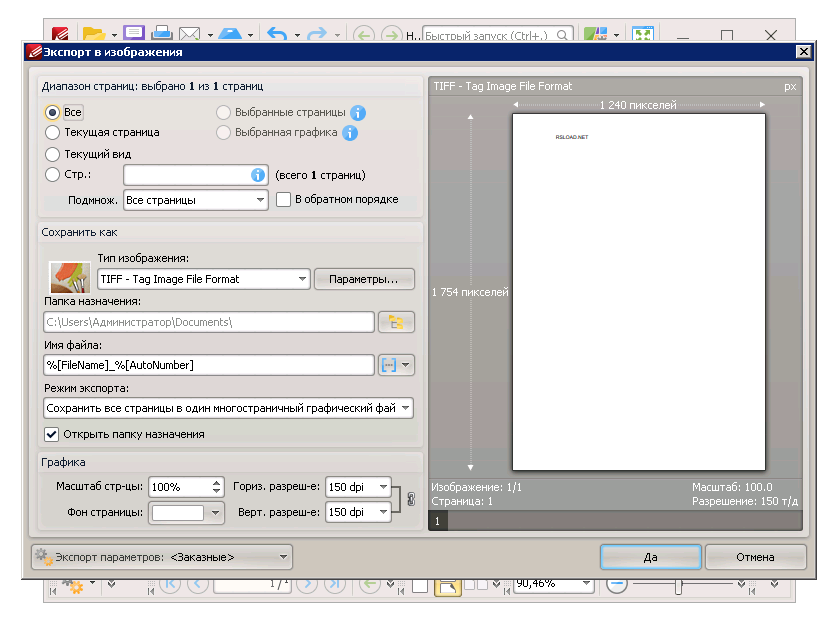
Task: Click UI options icon in main toolbar
Action: 596,34
